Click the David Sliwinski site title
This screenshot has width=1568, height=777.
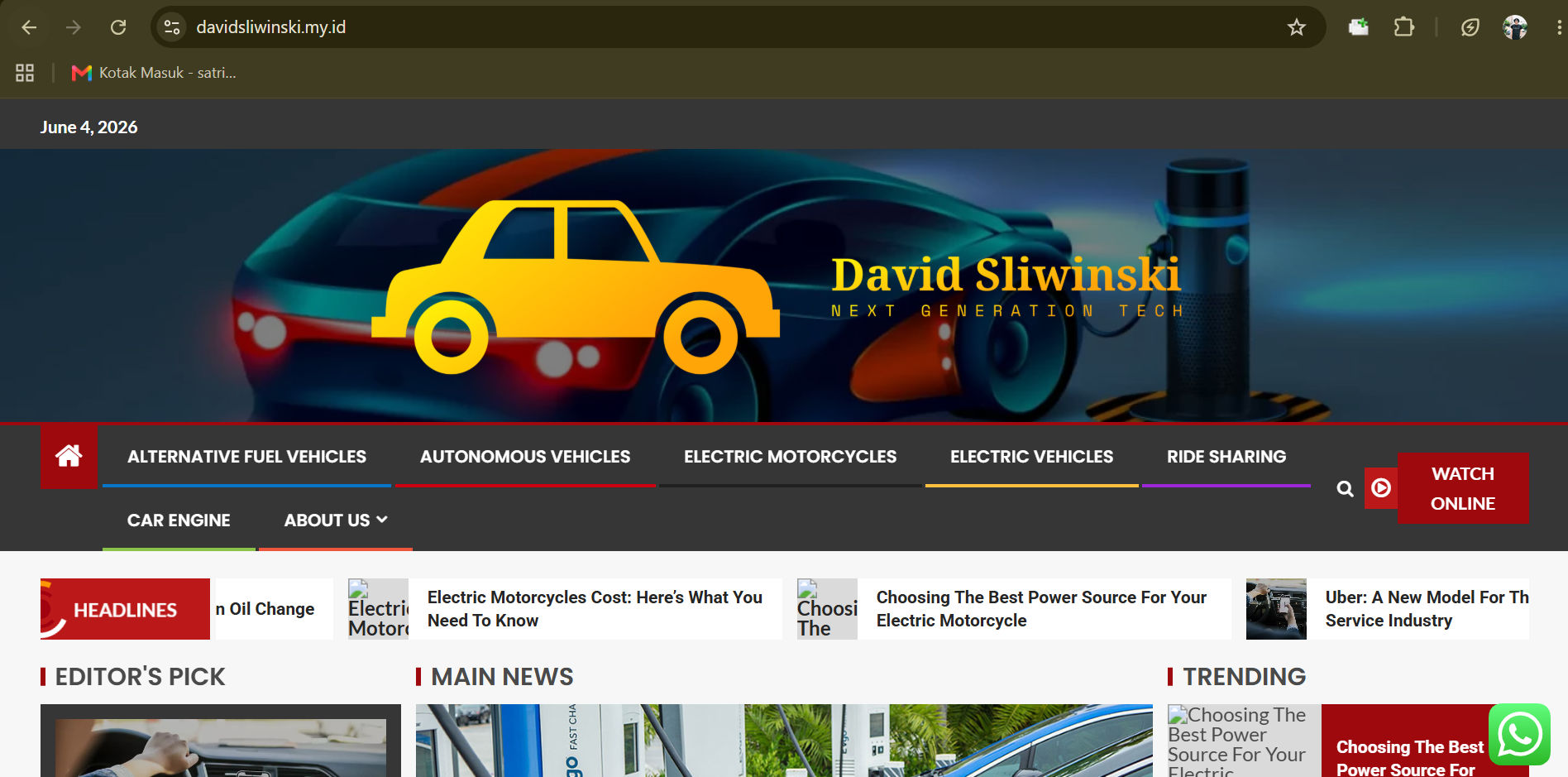click(x=1006, y=275)
